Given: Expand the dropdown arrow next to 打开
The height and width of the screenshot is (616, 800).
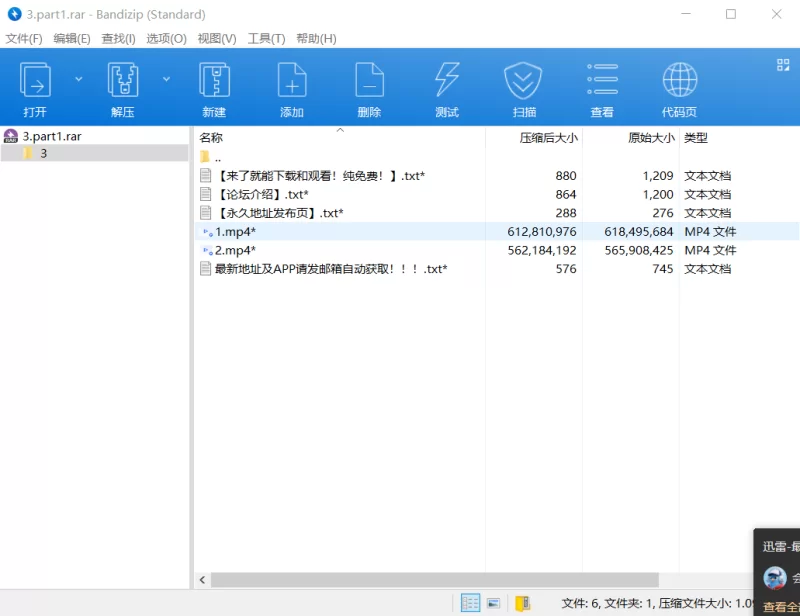Looking at the screenshot, I should (x=79, y=79).
